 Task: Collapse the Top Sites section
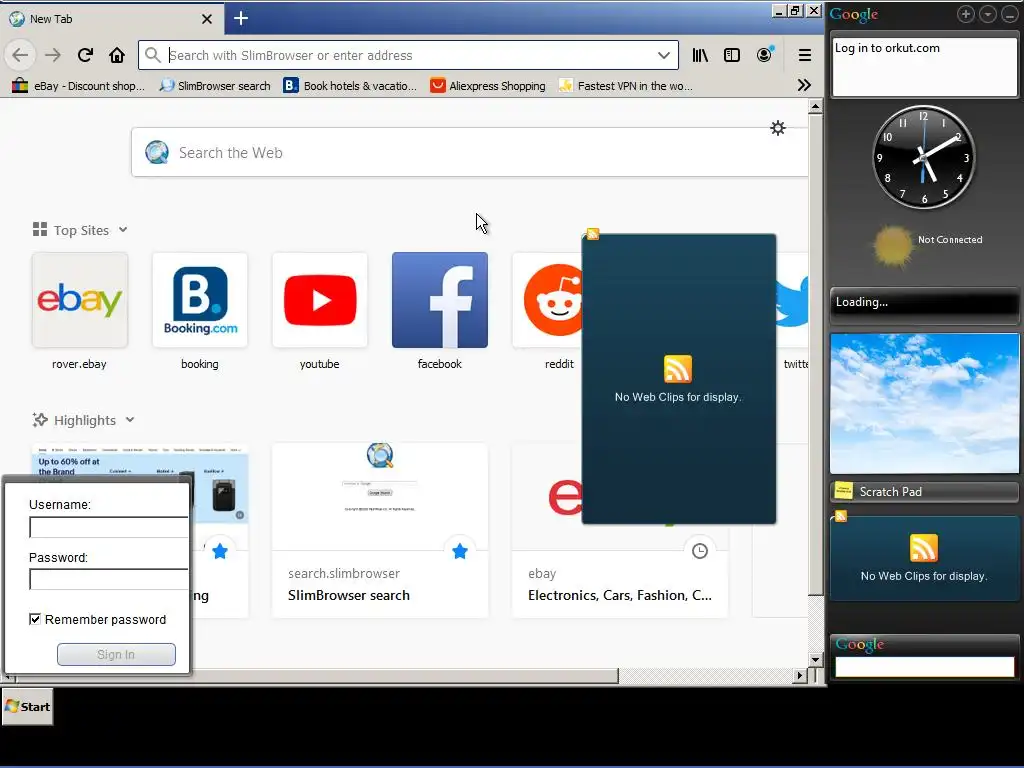[123, 230]
